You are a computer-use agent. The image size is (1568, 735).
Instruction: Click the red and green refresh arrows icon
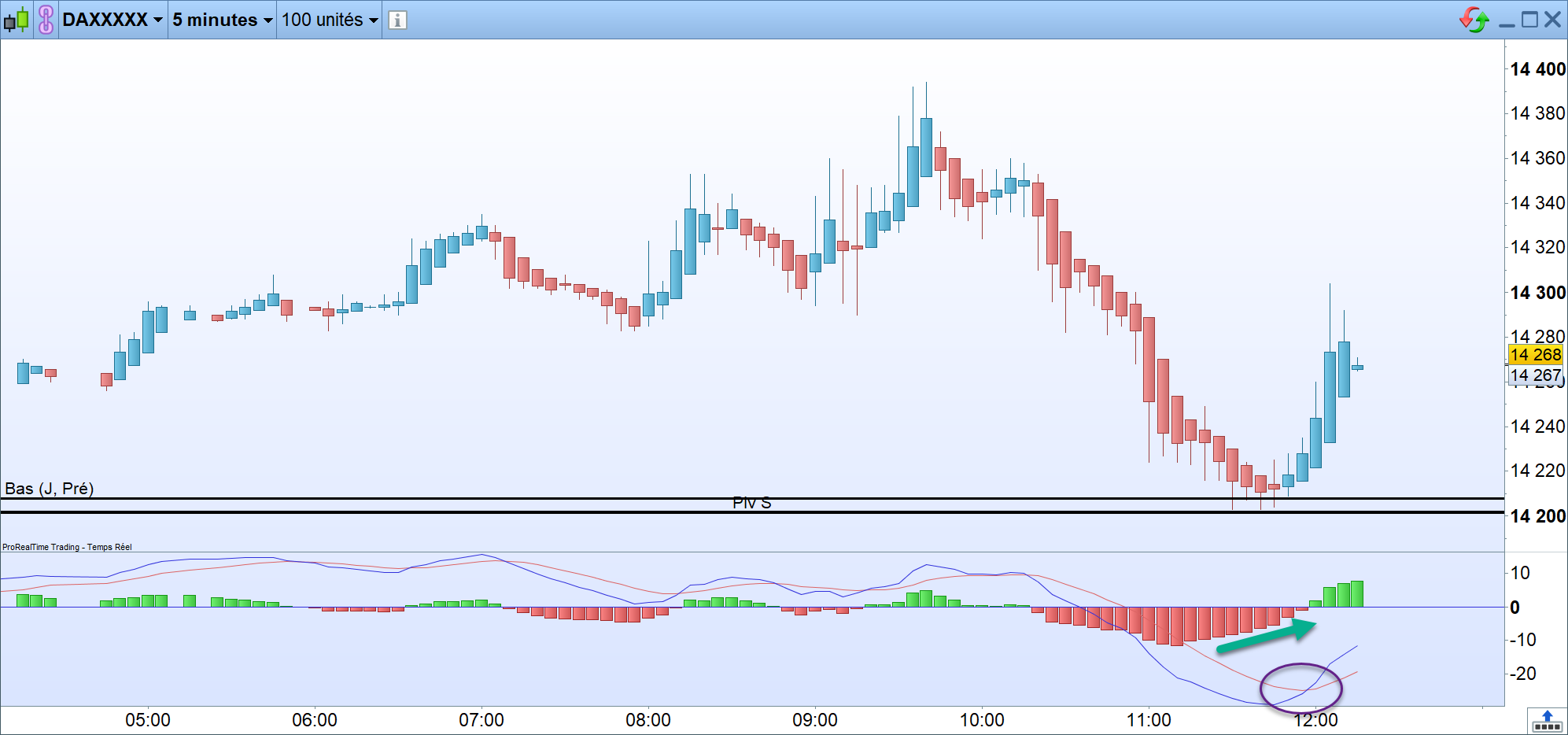(x=1474, y=20)
